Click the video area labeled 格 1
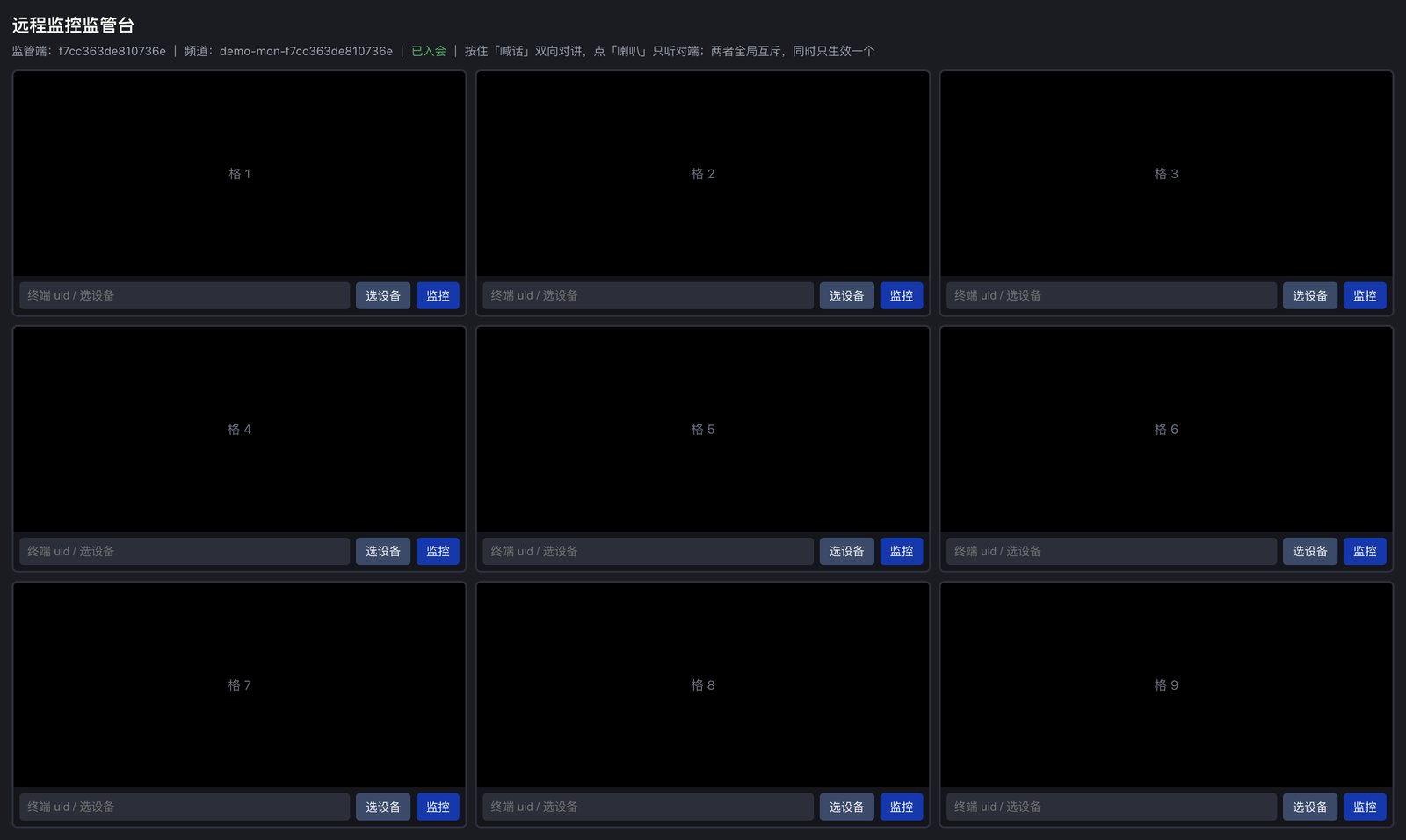 point(239,174)
